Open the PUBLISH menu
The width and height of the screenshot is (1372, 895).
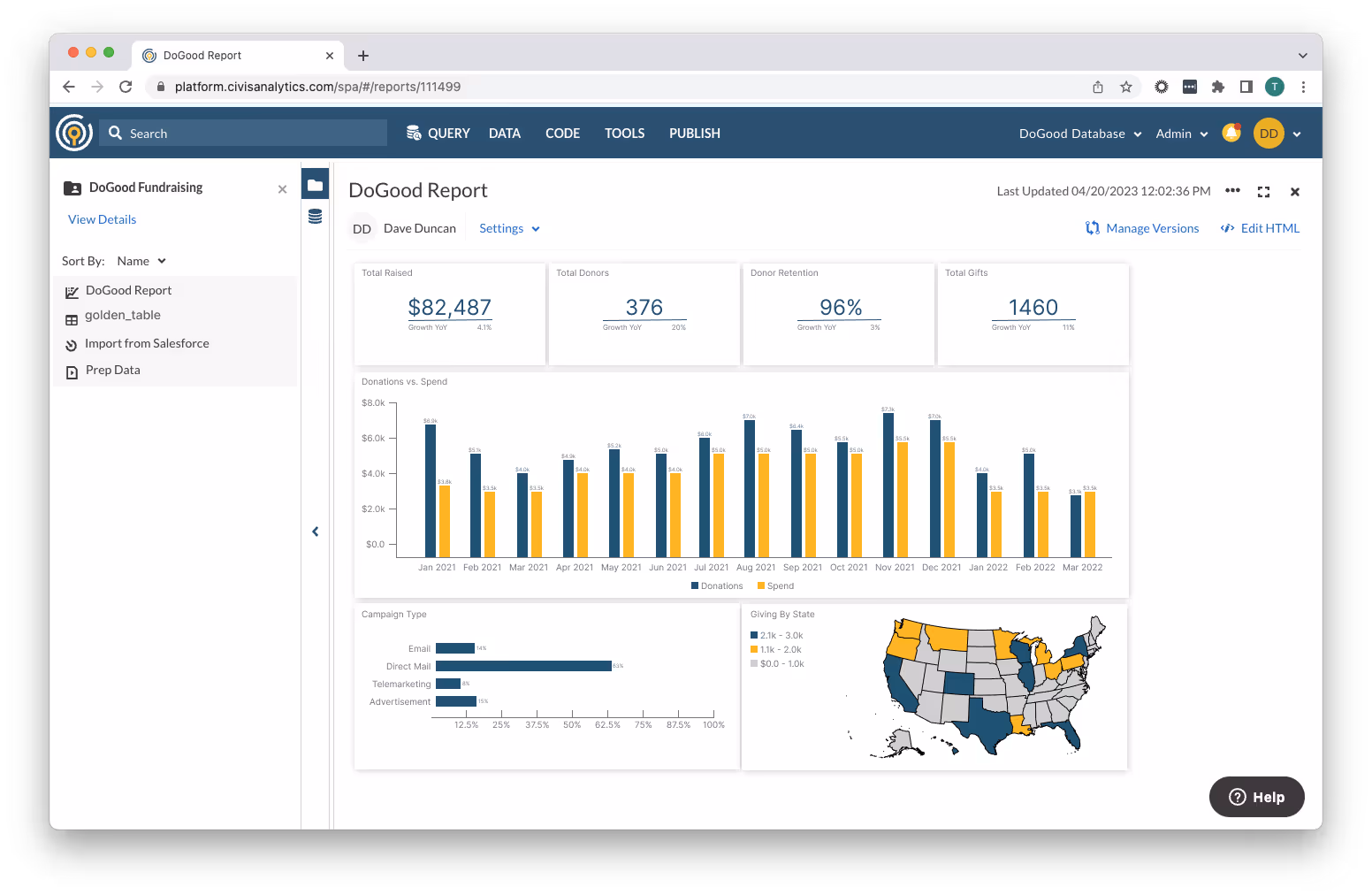(x=695, y=134)
